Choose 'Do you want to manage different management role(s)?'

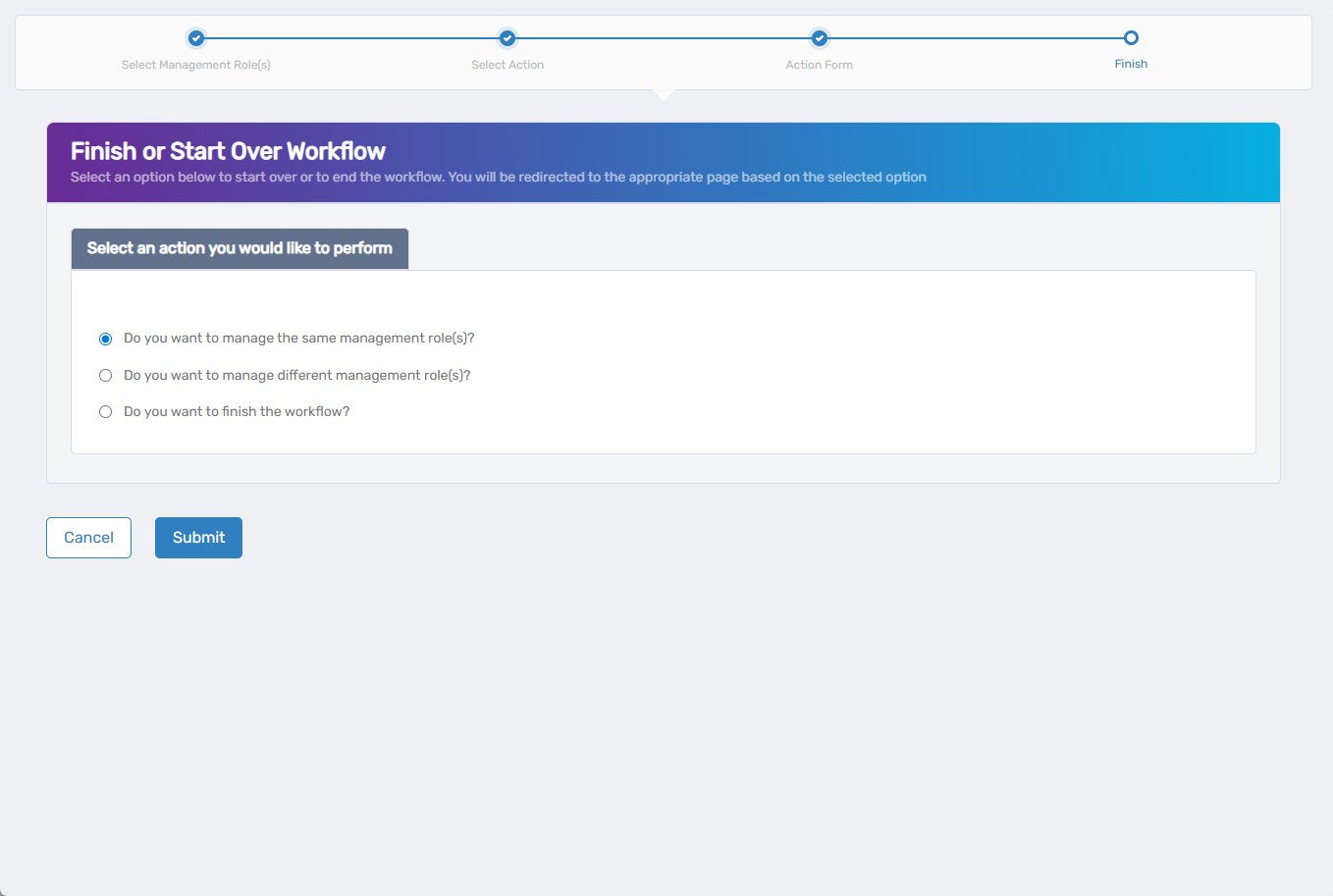(105, 374)
